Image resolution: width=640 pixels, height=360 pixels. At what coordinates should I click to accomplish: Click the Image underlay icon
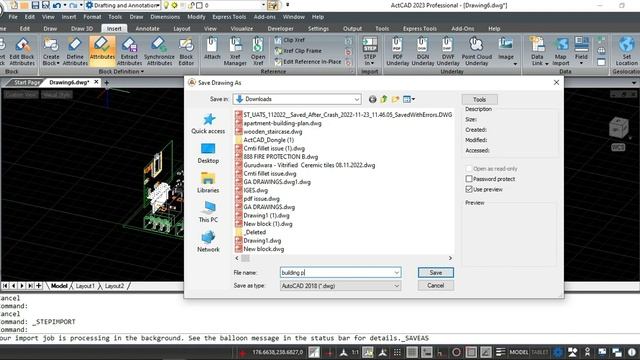pyautogui.click(x=506, y=48)
